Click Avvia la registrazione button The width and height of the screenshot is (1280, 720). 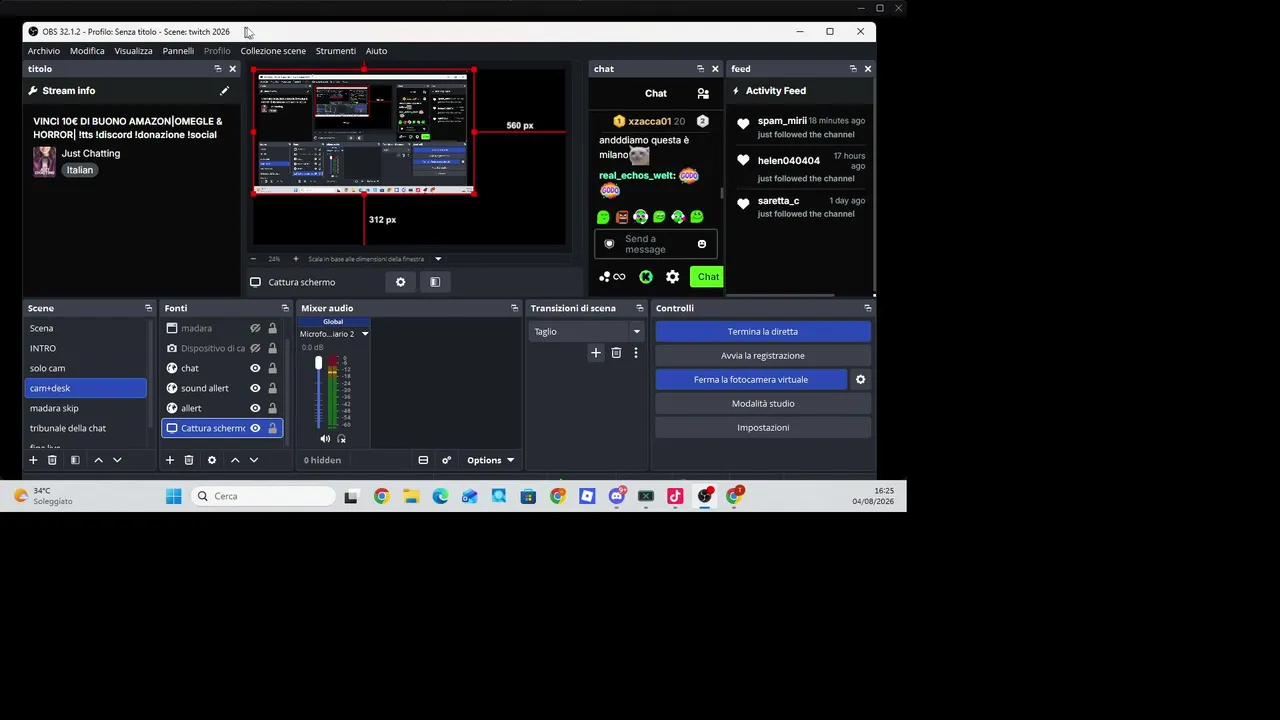763,356
